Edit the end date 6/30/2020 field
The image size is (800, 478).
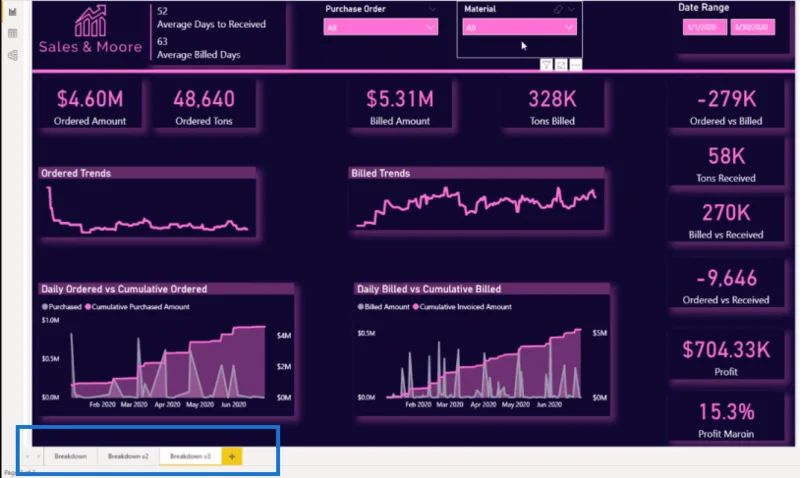tap(752, 27)
